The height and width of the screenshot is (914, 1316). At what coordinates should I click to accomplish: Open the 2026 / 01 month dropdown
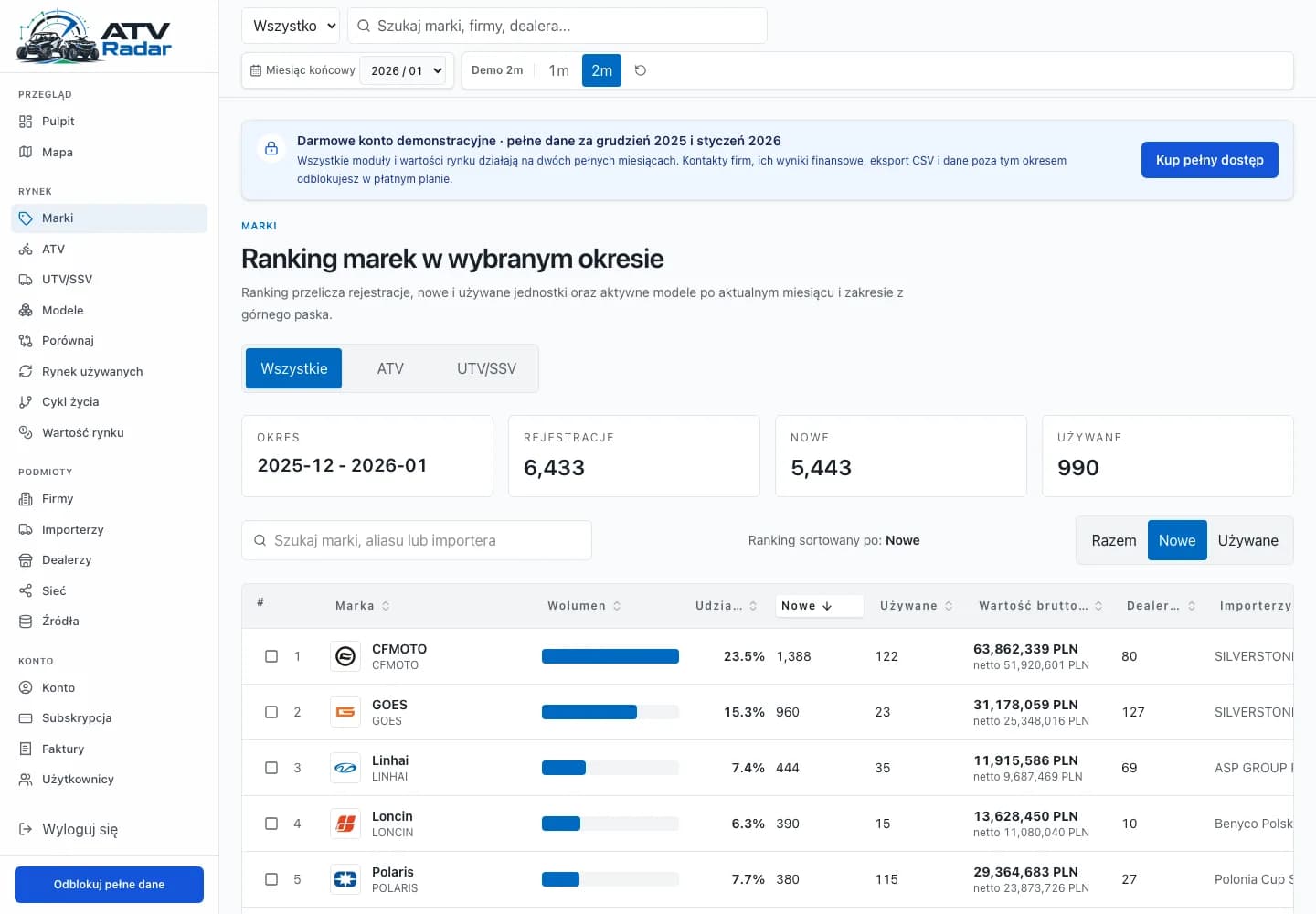(403, 70)
